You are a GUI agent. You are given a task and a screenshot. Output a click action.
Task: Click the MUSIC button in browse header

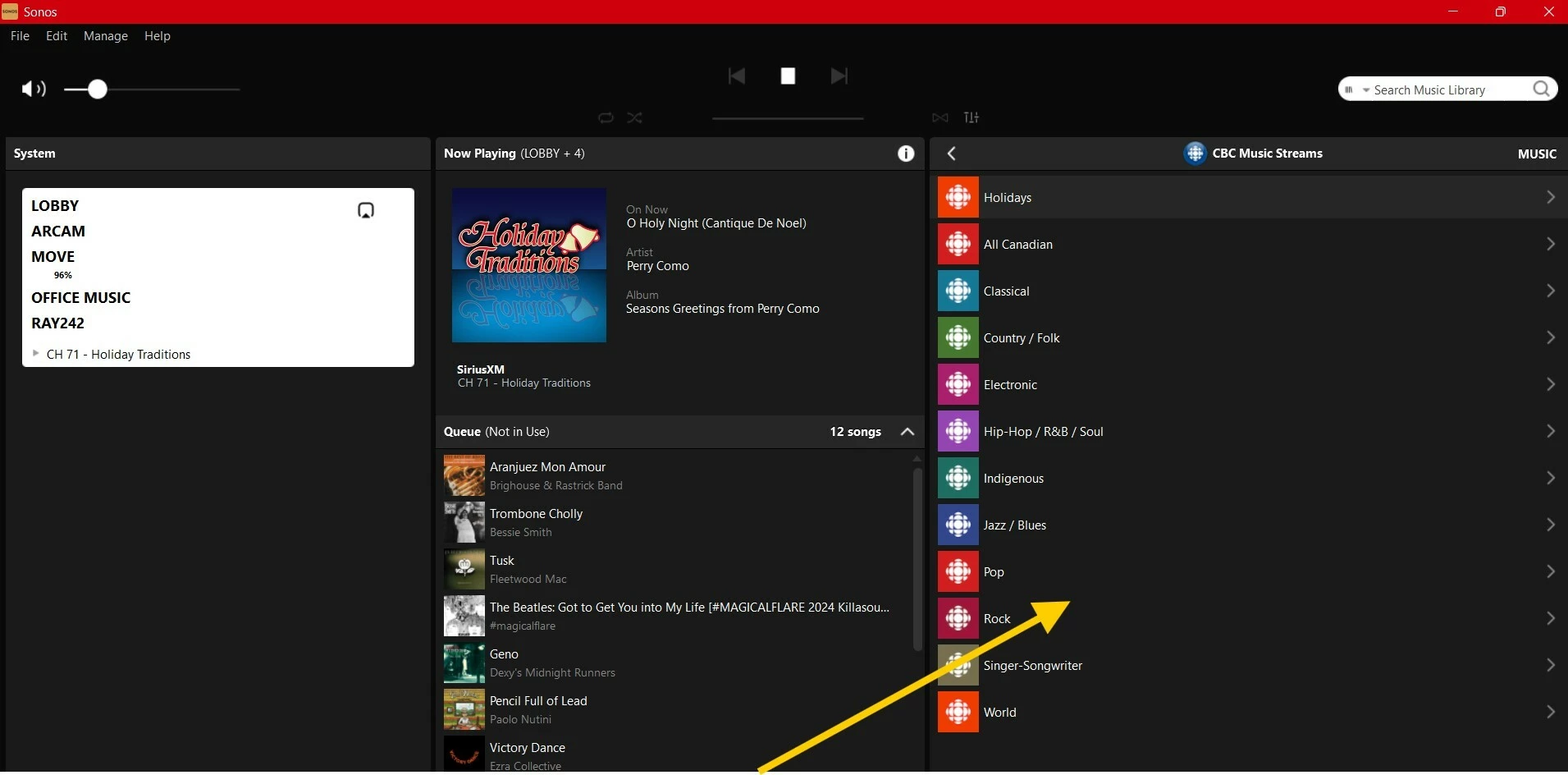click(x=1536, y=154)
